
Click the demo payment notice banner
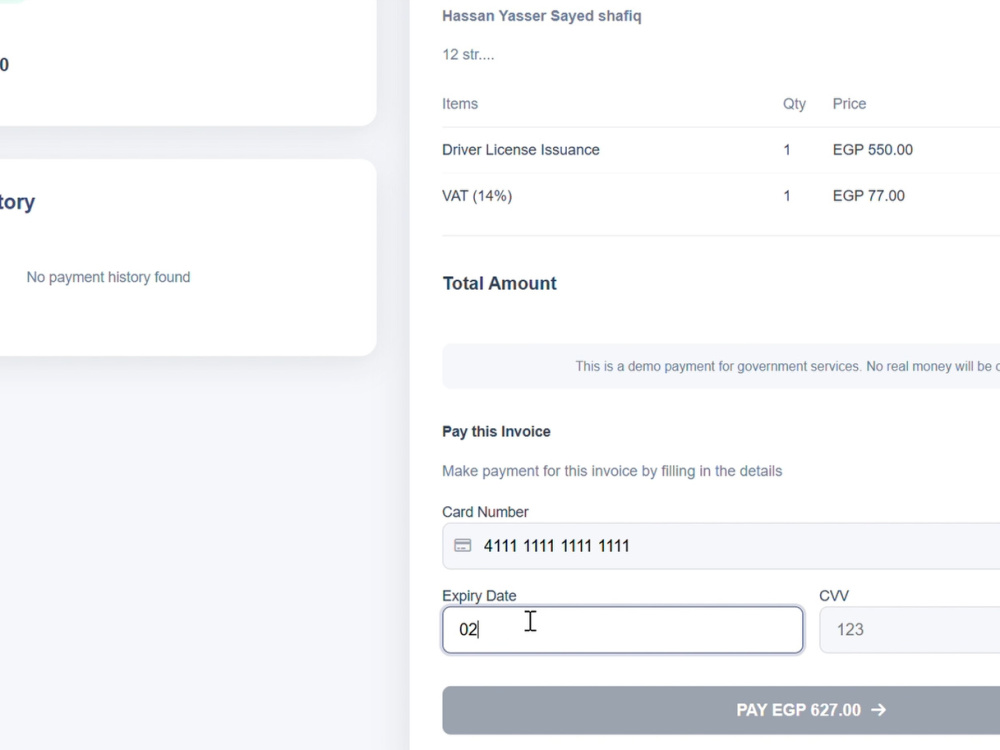pos(721,366)
